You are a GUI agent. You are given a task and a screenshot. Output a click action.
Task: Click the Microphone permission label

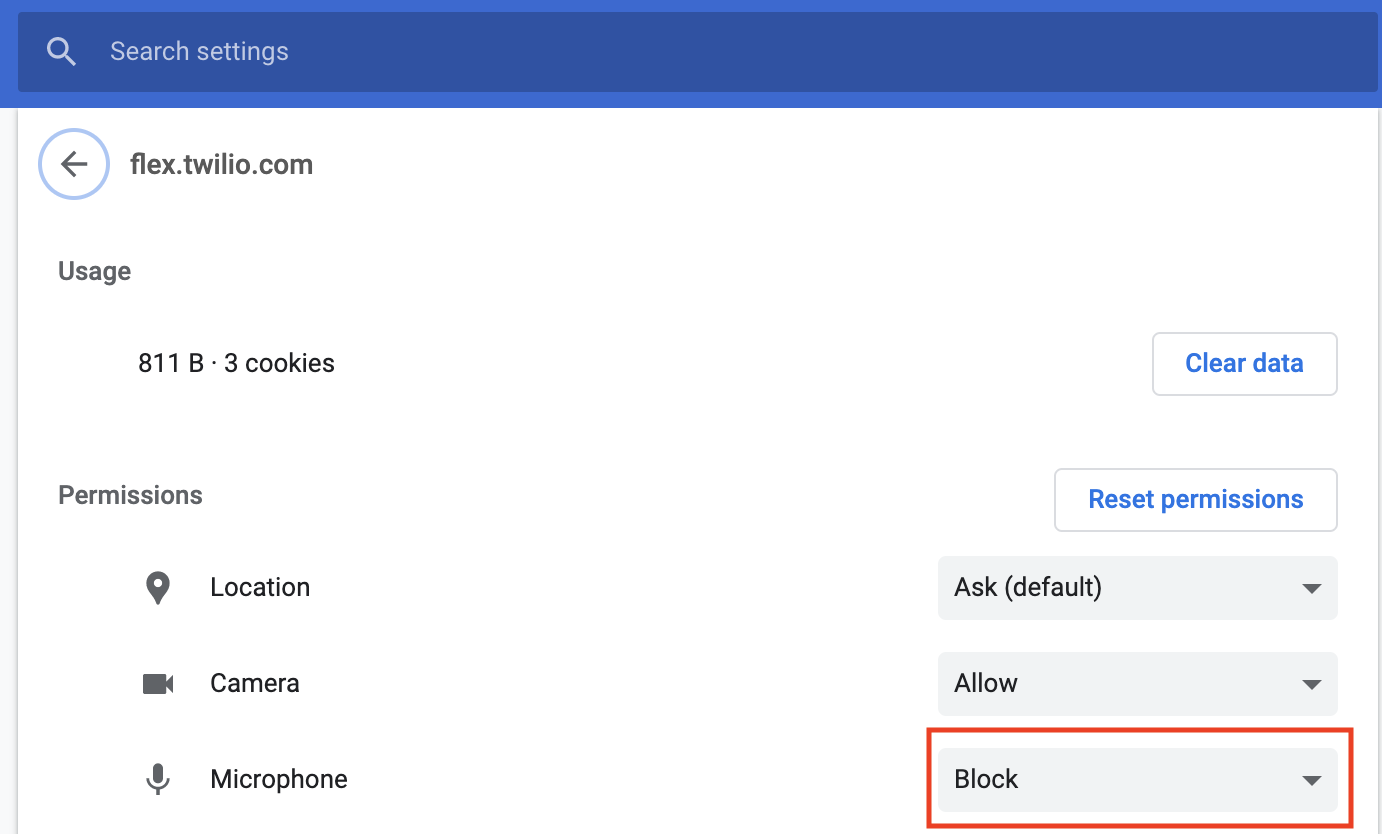click(279, 779)
